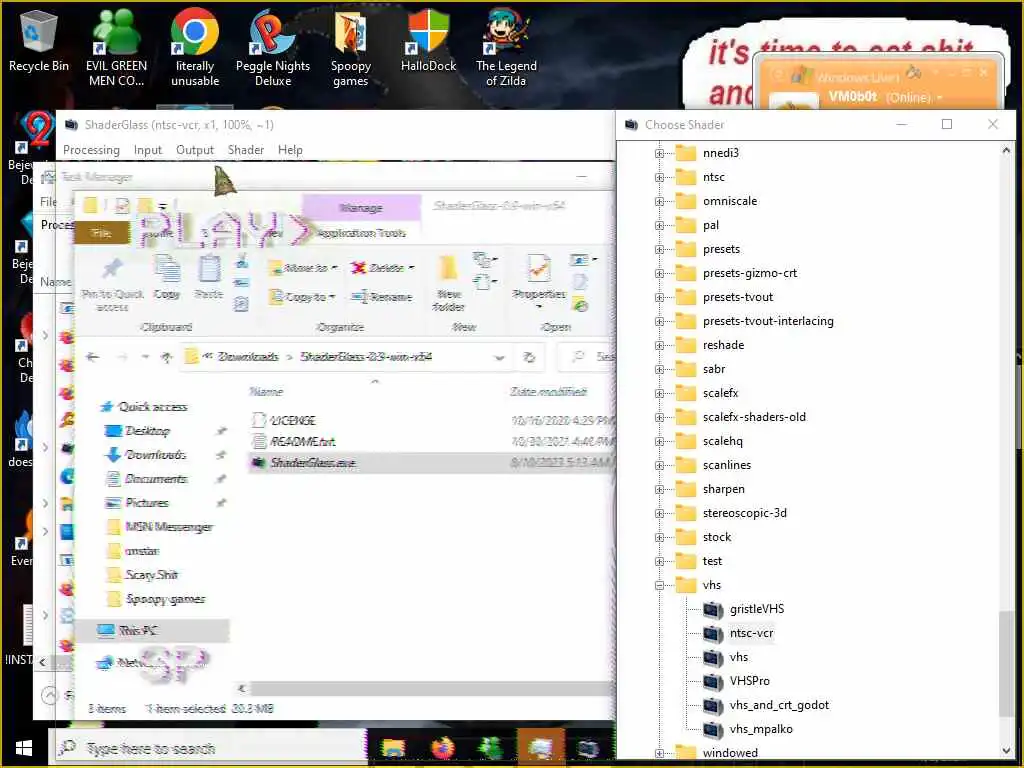Choose the vhs shader file icon
The height and width of the screenshot is (768, 1024).
712,658
